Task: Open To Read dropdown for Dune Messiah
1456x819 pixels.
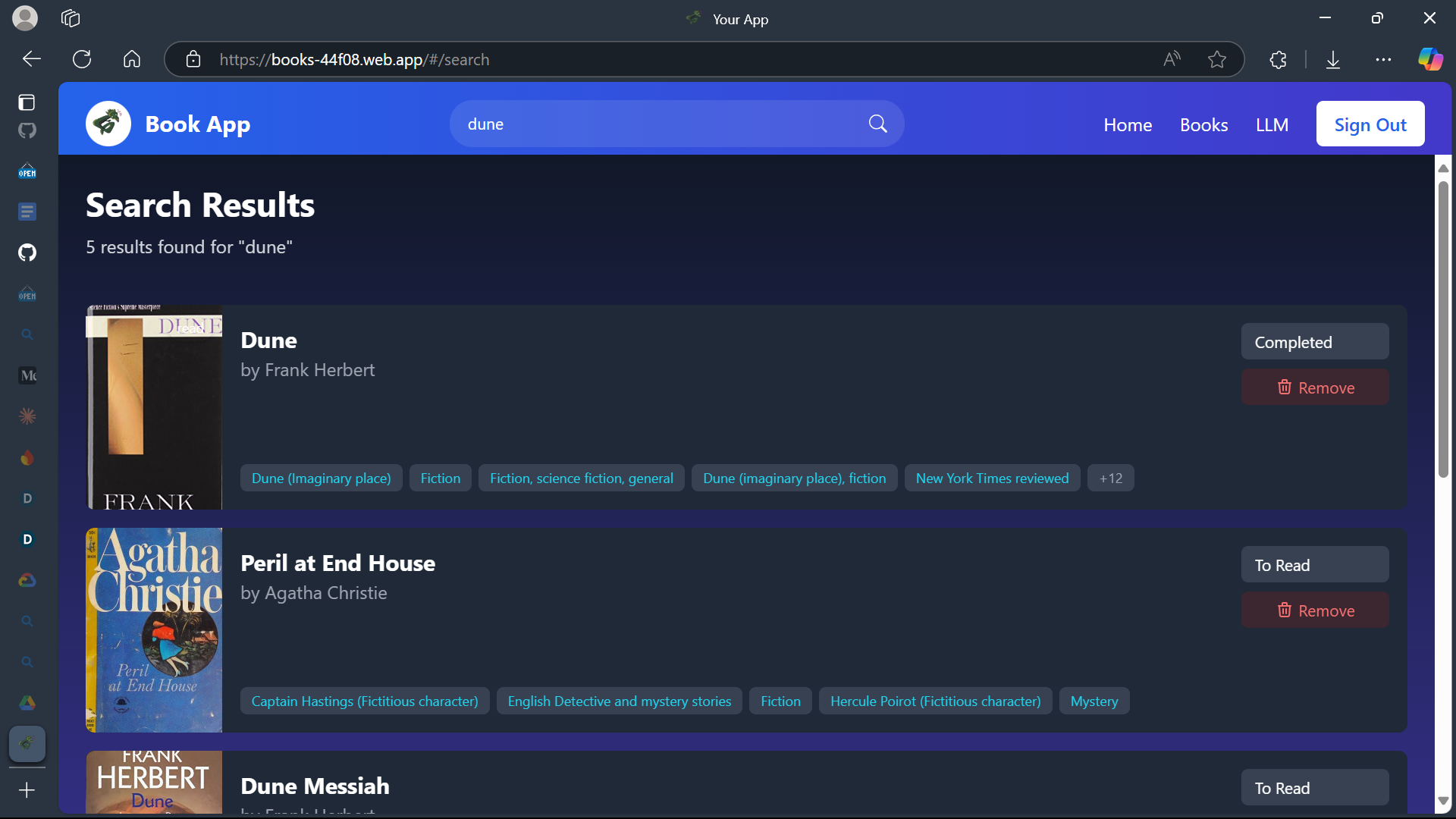Action: tap(1314, 788)
